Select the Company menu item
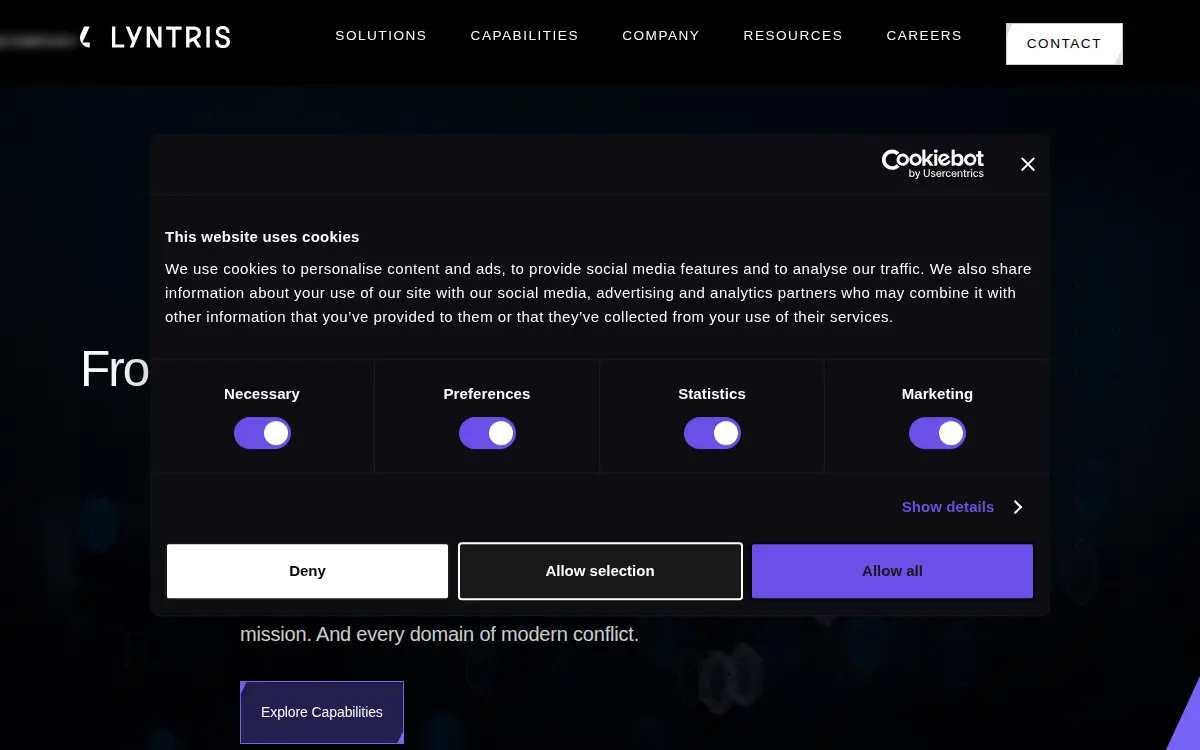 click(x=661, y=35)
